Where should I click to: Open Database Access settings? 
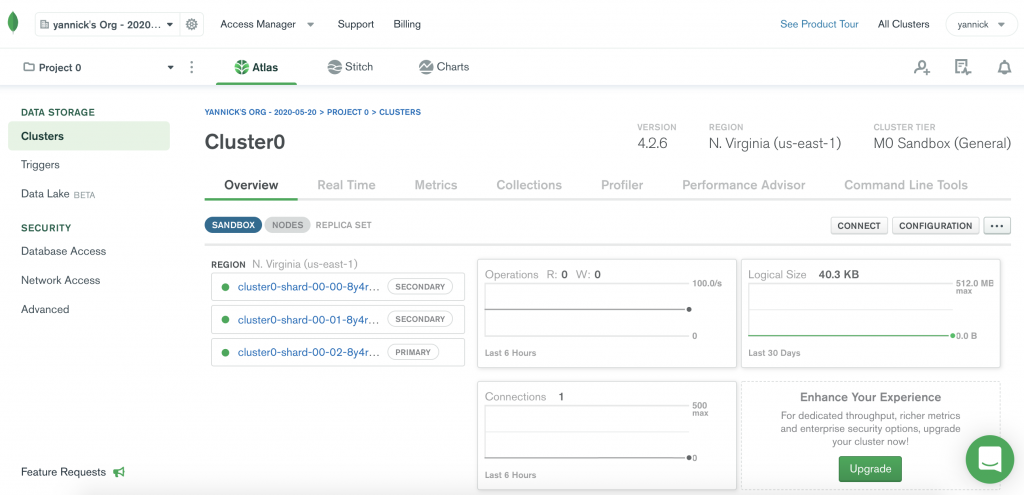pyautogui.click(x=63, y=251)
